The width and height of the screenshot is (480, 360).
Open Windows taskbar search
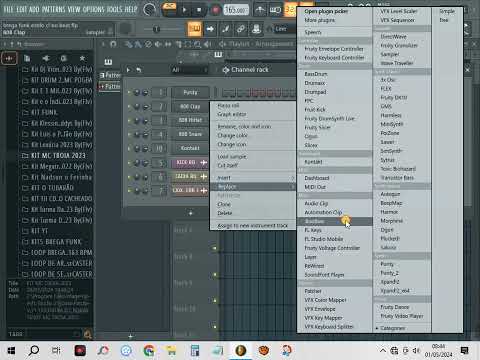coord(34,351)
